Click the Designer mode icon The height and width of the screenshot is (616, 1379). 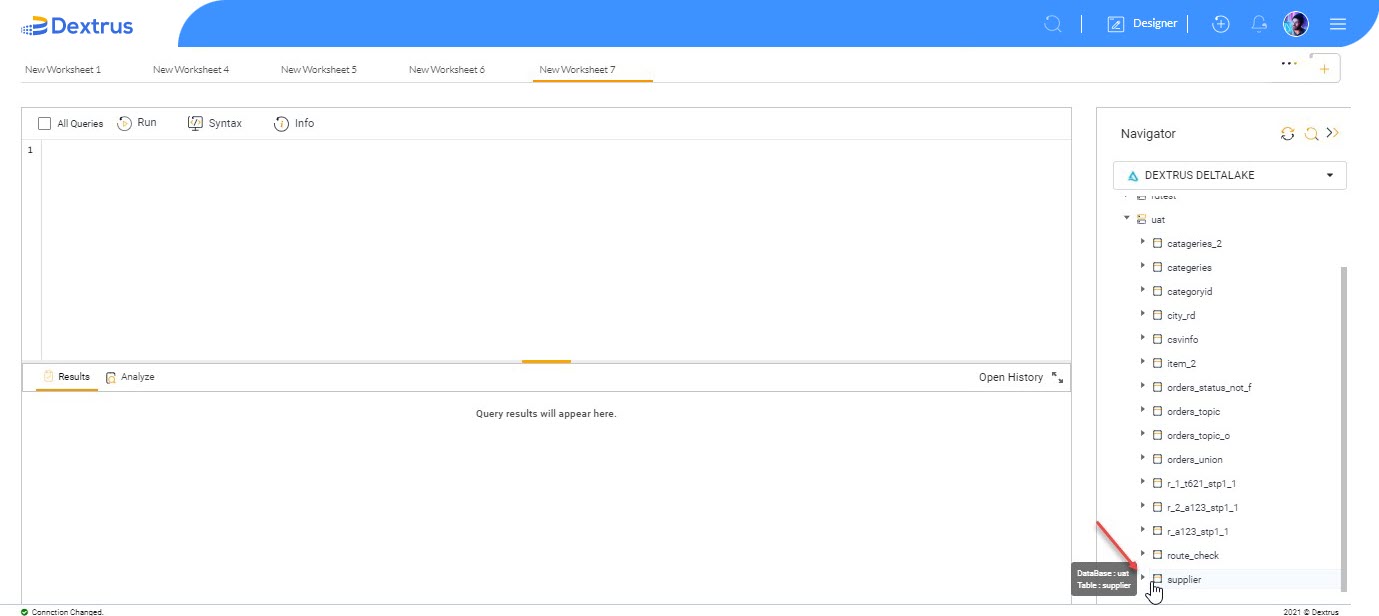(x=1116, y=24)
